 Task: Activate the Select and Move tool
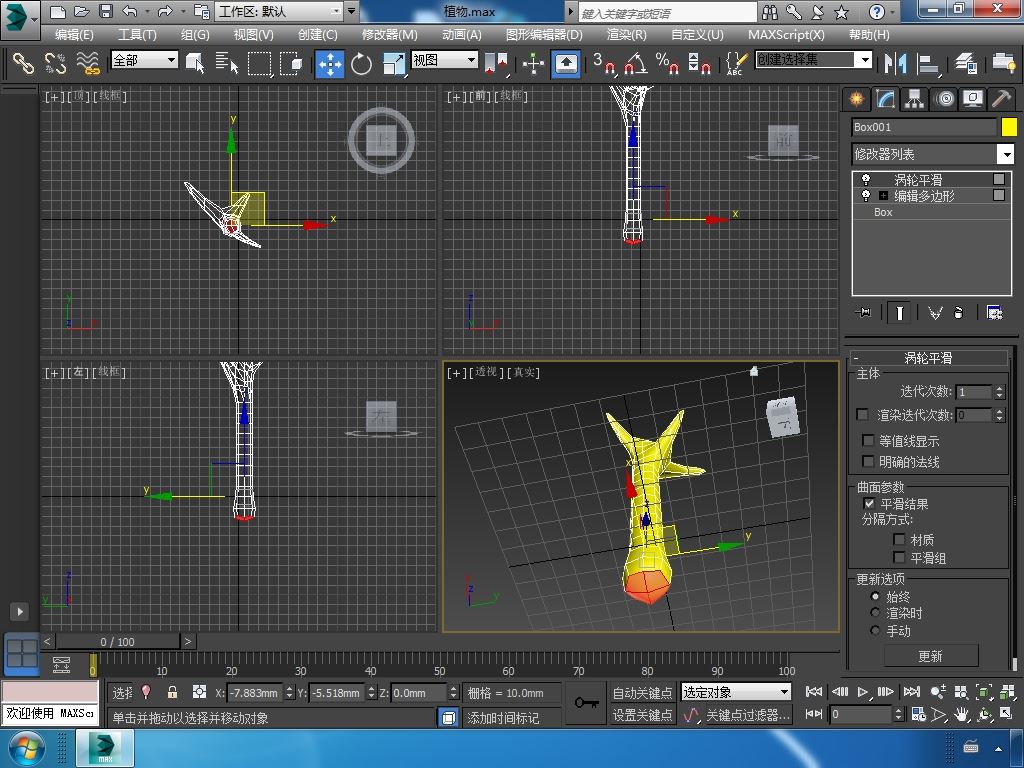pyautogui.click(x=330, y=63)
